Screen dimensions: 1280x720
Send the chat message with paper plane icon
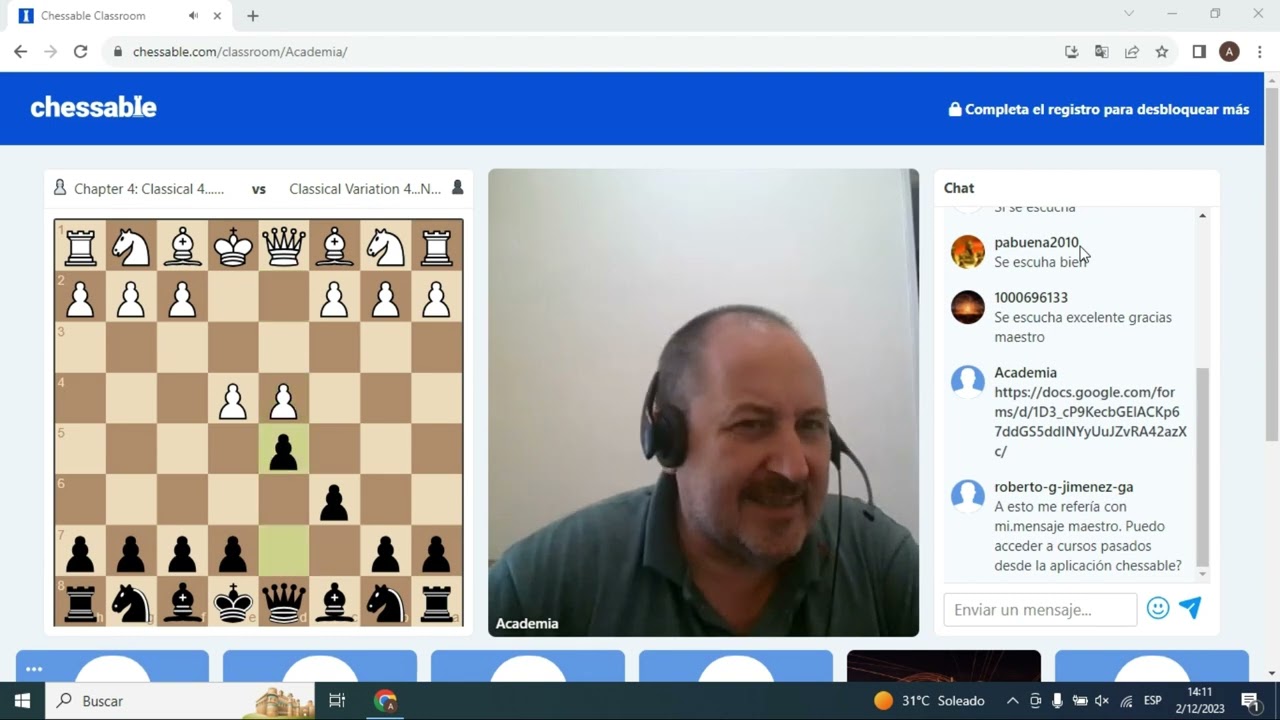pyautogui.click(x=1190, y=608)
